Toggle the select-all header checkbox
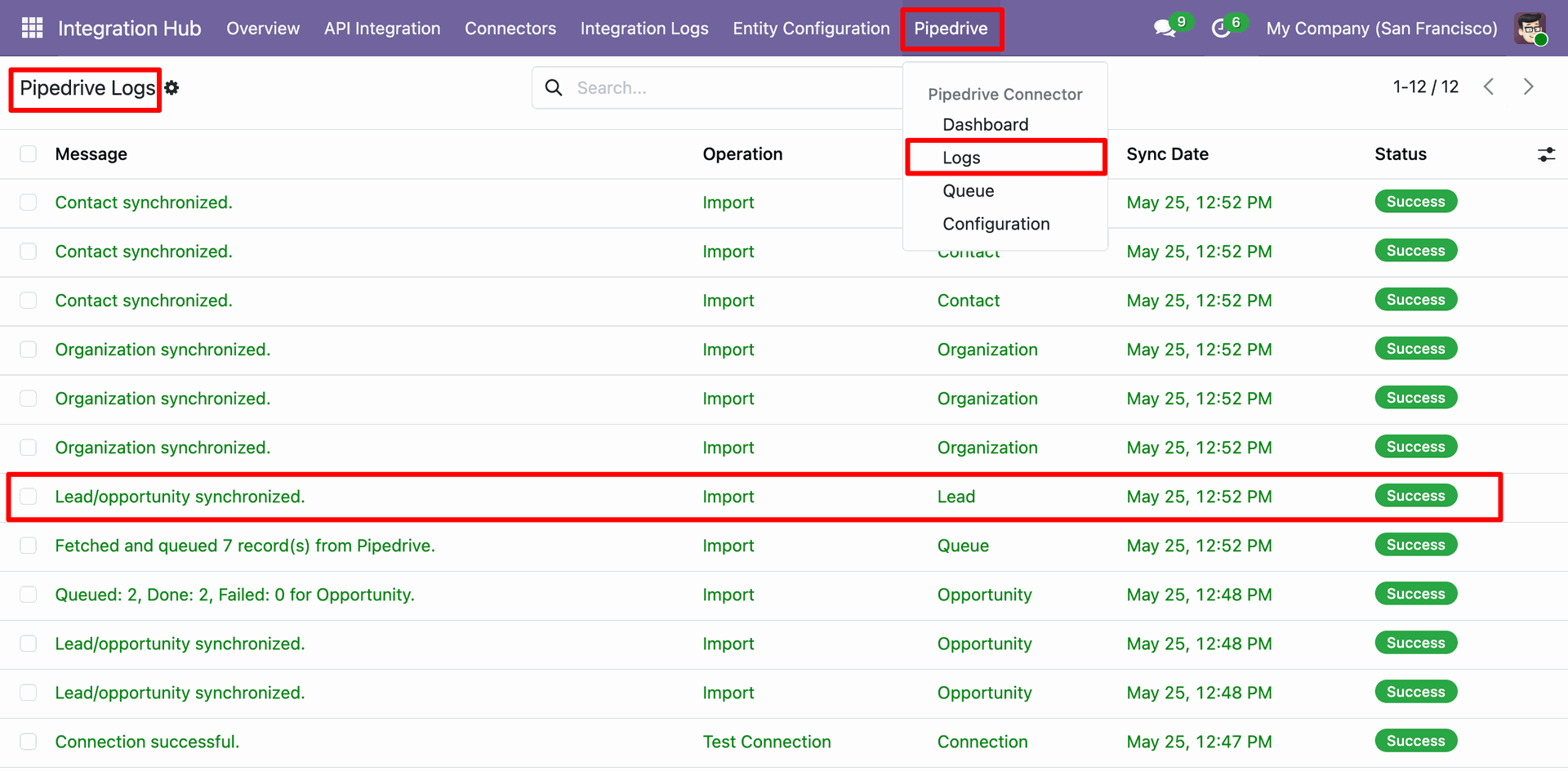Screen dimensions: 1568x771 (29, 154)
